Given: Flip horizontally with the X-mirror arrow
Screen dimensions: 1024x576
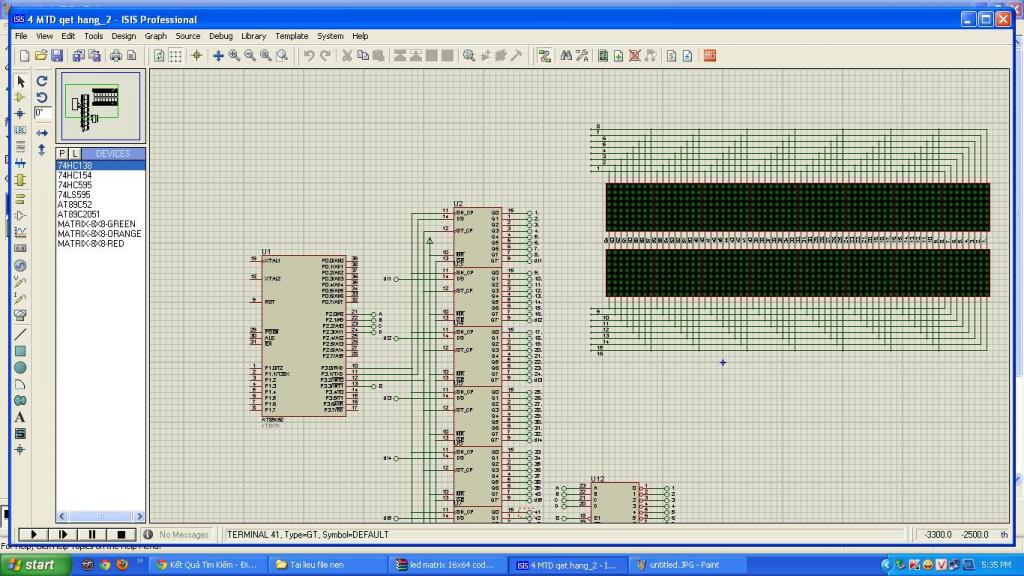Looking at the screenshot, I should pos(42,132).
